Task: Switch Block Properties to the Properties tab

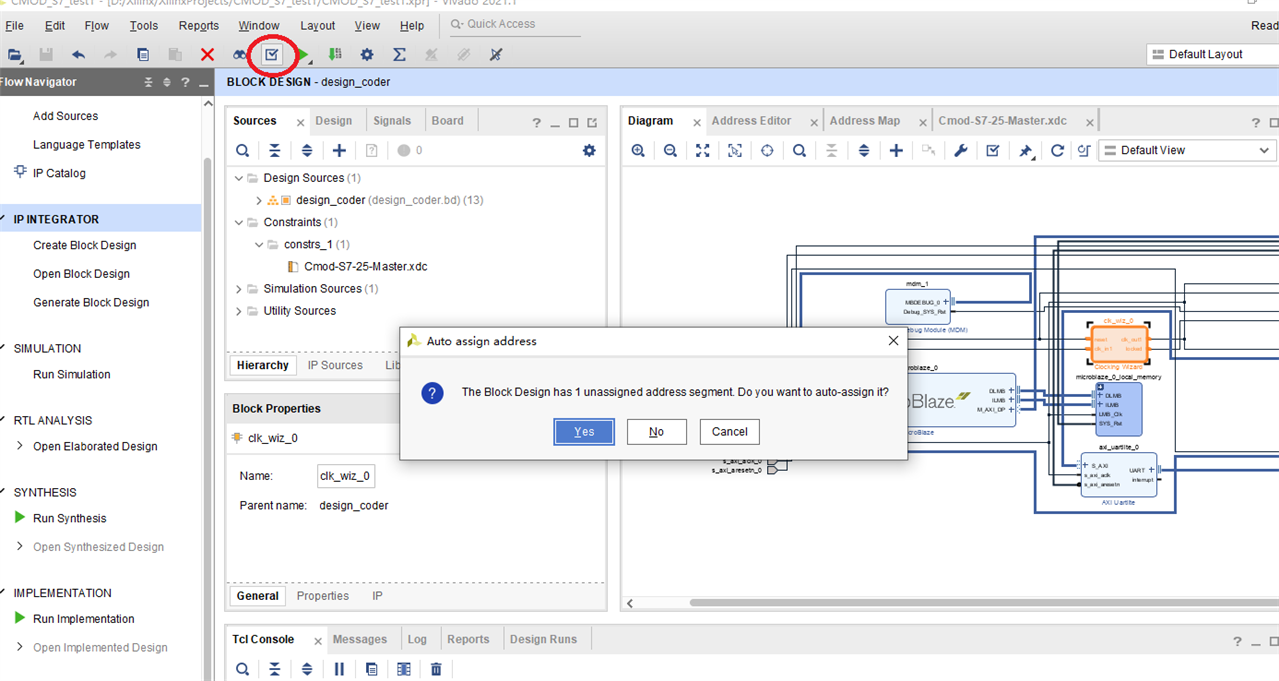Action: (x=323, y=596)
